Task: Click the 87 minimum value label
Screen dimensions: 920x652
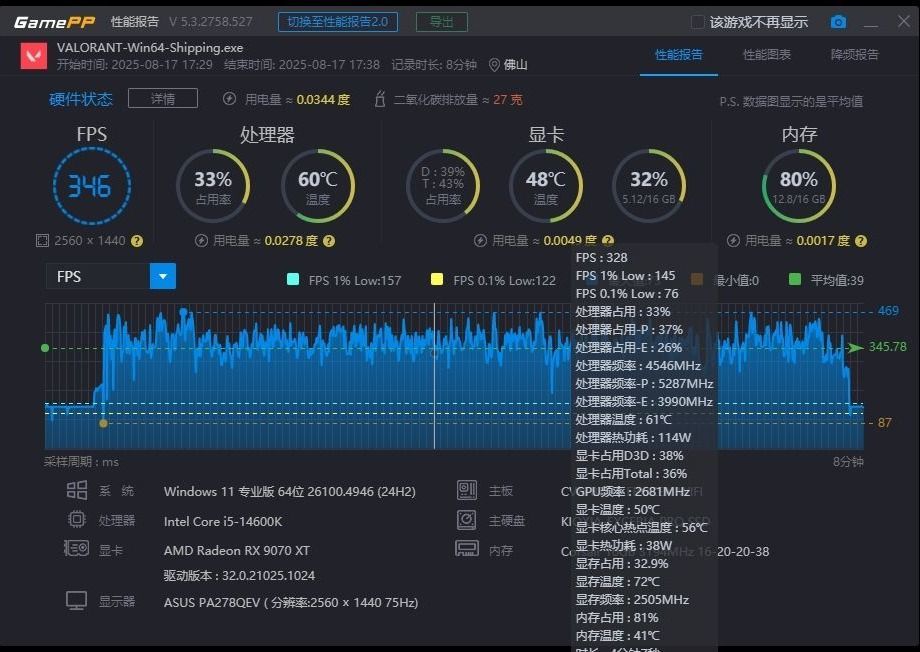Action: [x=884, y=423]
